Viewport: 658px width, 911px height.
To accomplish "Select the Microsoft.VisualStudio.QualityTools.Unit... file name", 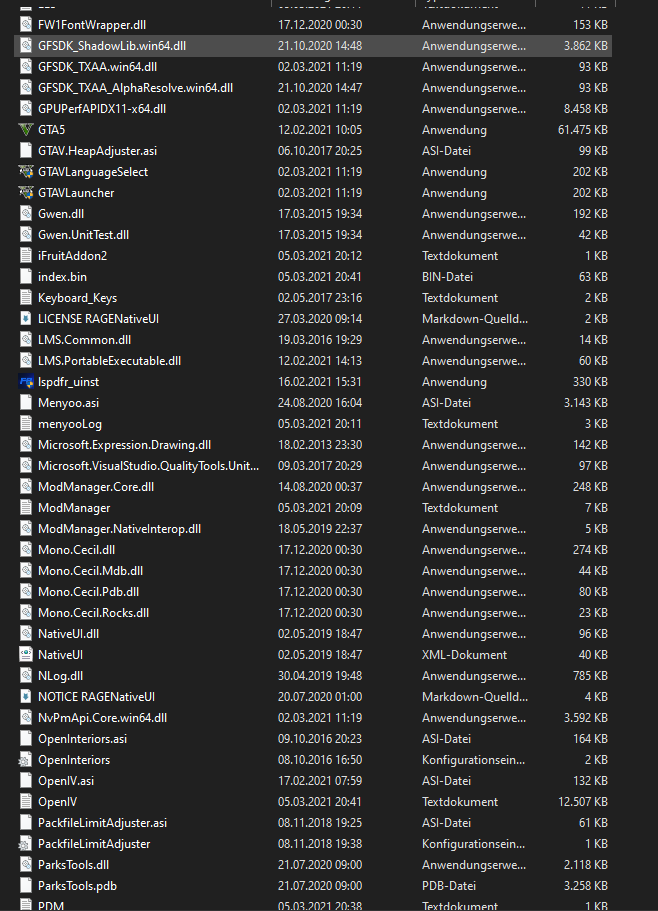I will pyautogui.click(x=148, y=465).
